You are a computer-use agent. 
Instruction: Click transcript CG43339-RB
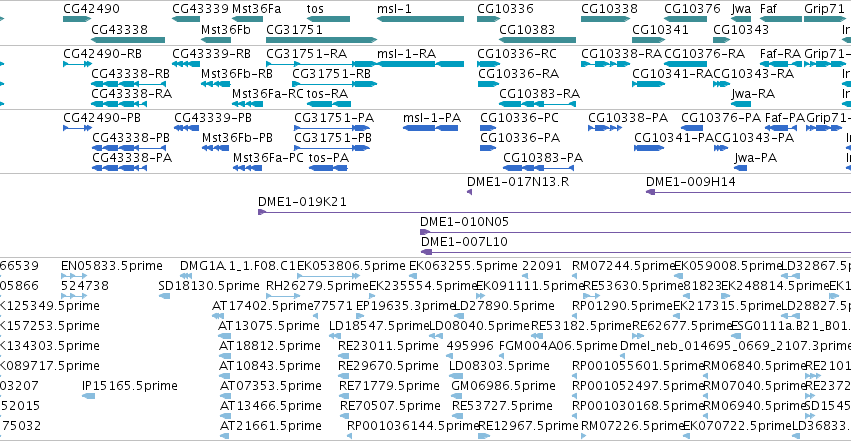tap(211, 54)
